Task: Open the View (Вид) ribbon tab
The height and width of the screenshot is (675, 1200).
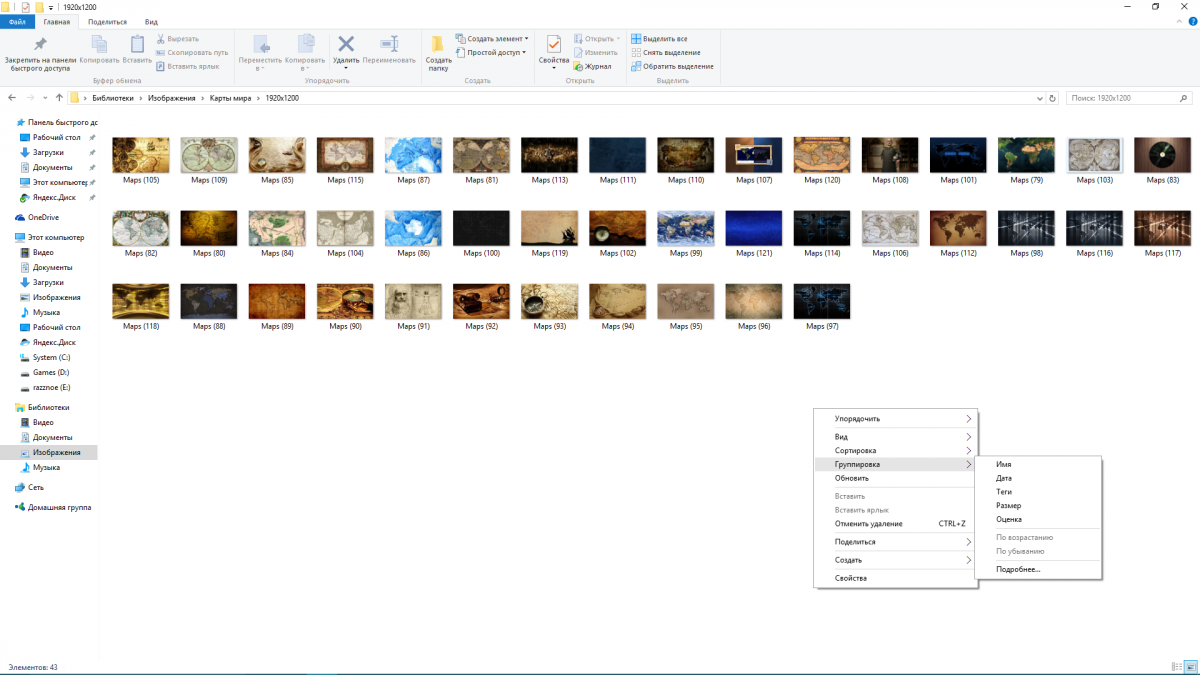Action: (151, 21)
